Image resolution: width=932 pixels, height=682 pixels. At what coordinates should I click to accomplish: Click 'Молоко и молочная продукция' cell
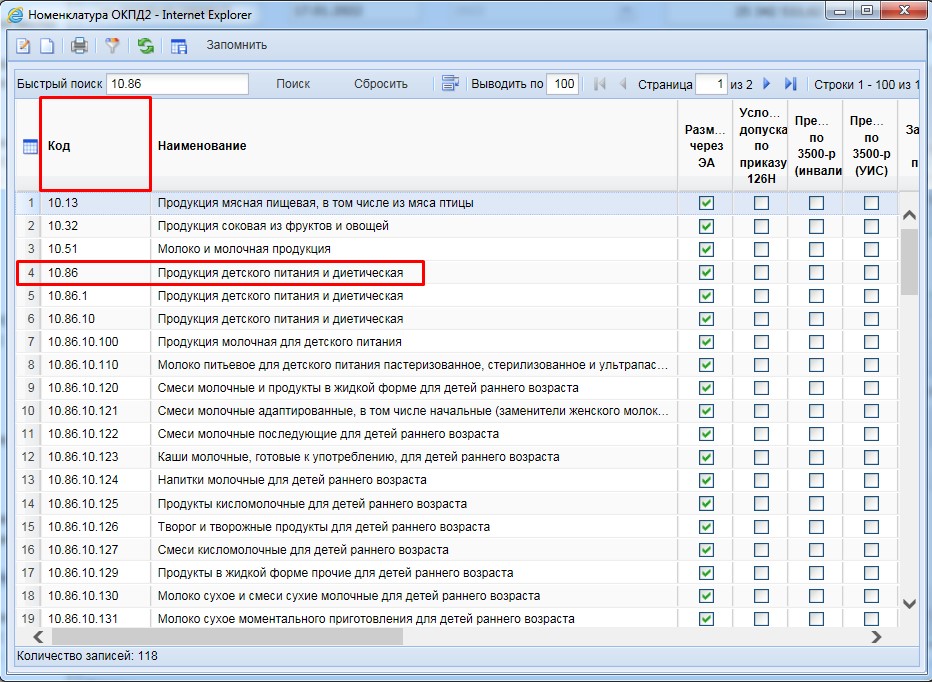[x=414, y=250]
